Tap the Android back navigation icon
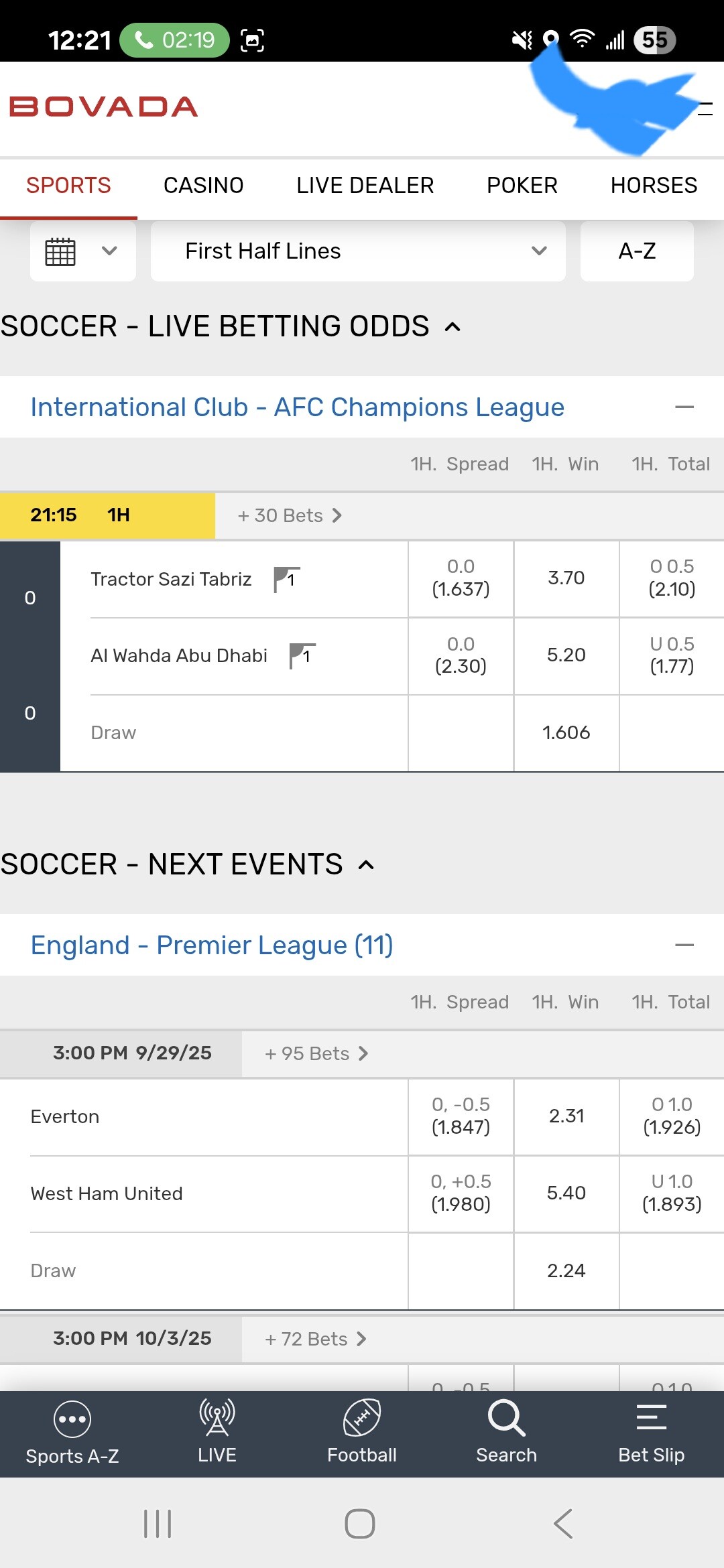The image size is (724, 1568). [563, 1524]
